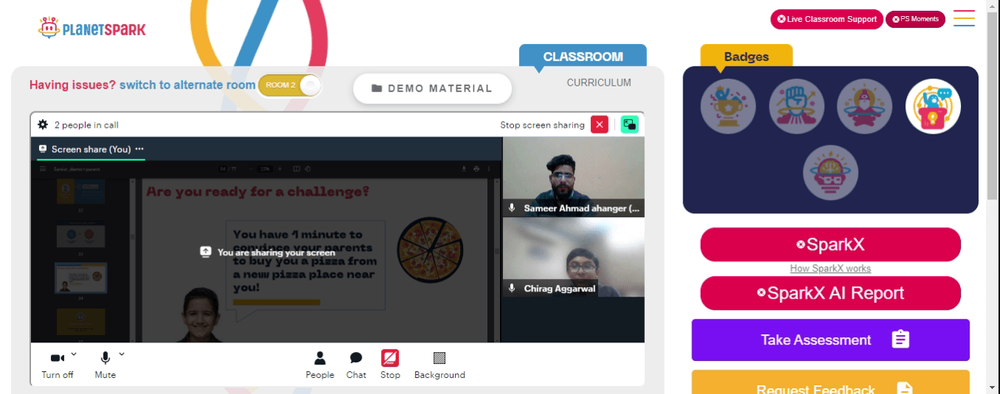Select the highlighted podium speaker badge
1000x394 pixels.
pos(933,106)
